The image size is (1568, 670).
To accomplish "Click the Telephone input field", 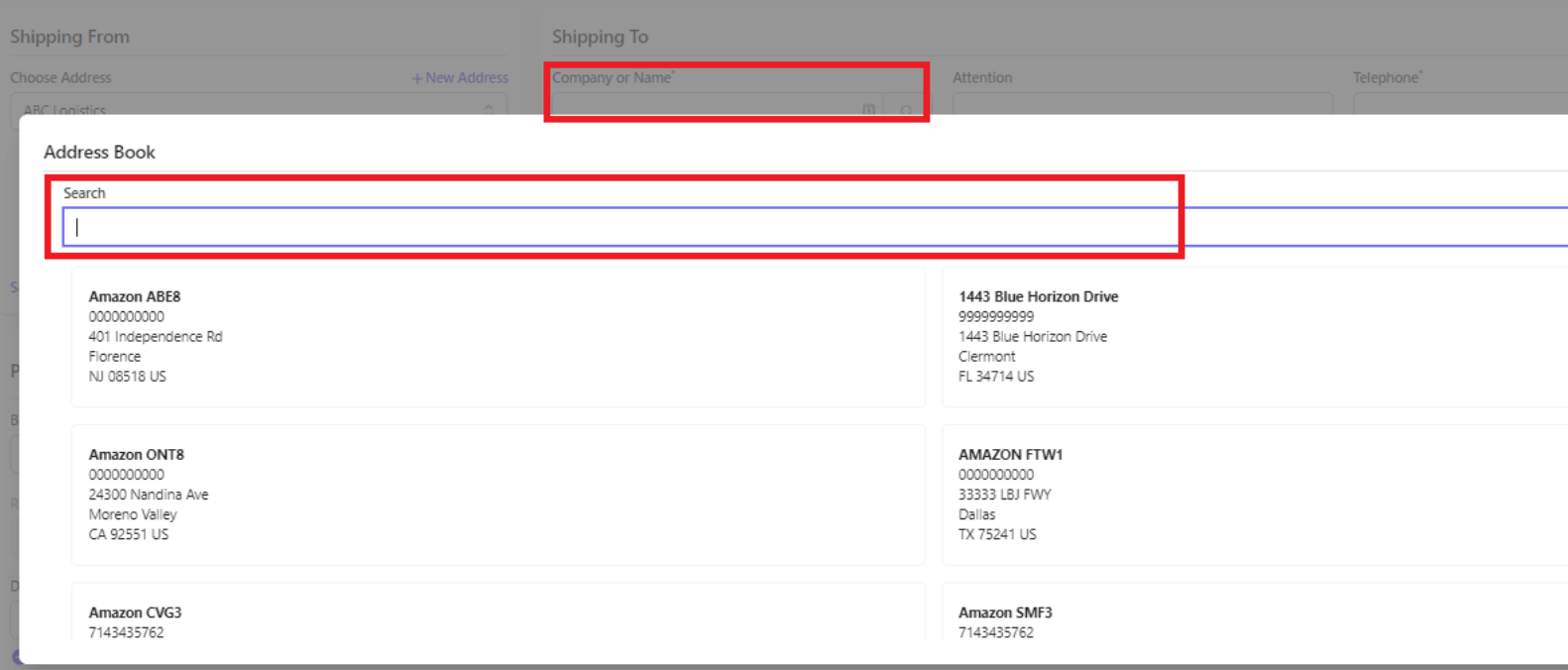I will (1460, 104).
